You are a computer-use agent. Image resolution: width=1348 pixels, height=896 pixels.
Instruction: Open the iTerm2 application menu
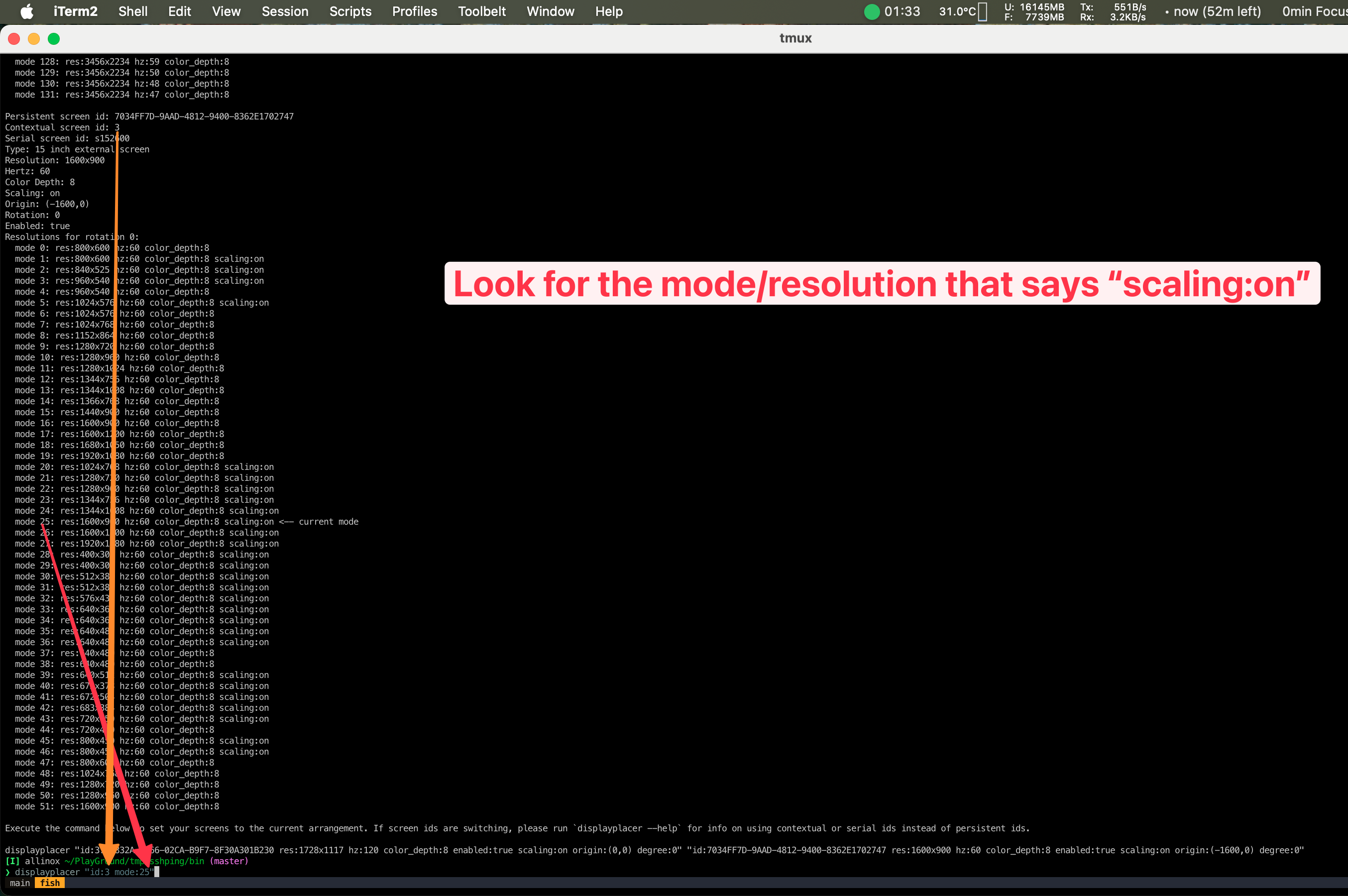click(76, 11)
